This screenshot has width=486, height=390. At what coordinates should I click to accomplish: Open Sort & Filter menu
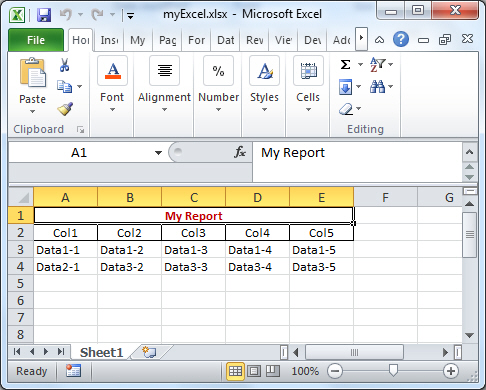point(381,64)
